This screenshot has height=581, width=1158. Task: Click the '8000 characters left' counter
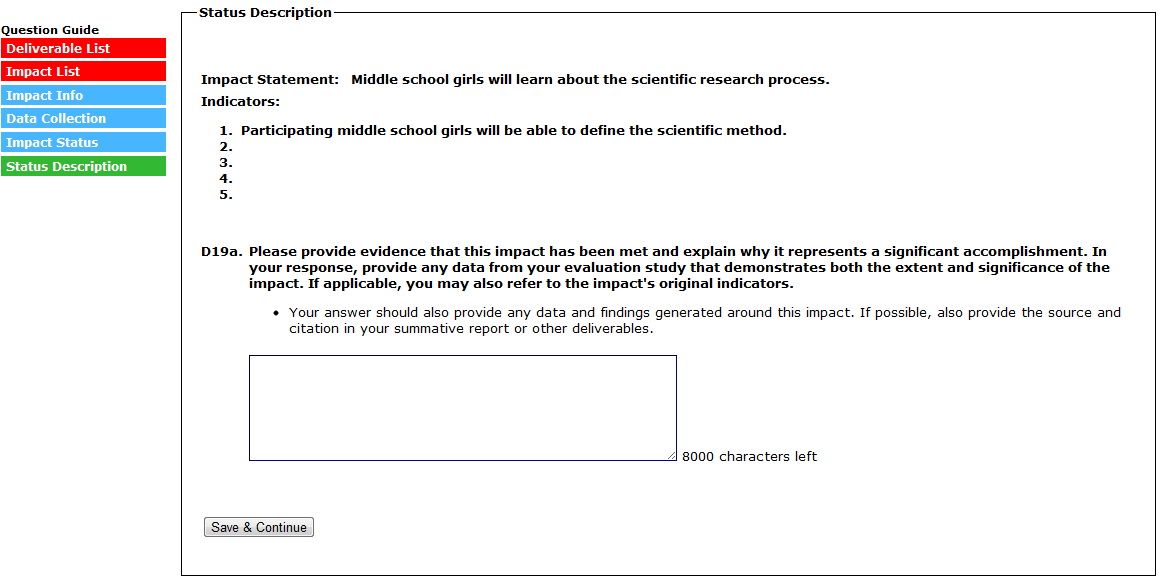point(749,457)
